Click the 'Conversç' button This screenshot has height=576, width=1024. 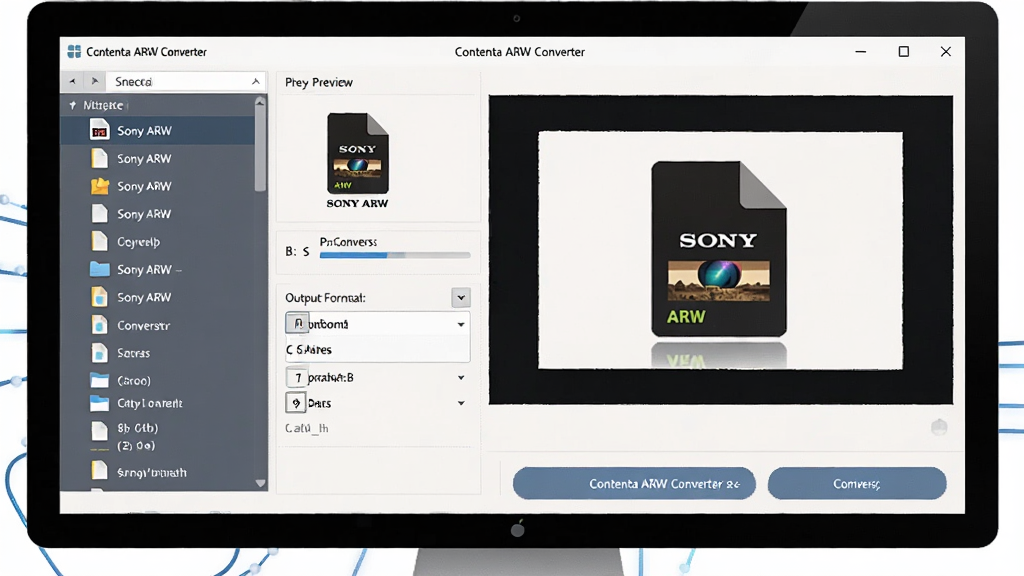click(x=857, y=483)
